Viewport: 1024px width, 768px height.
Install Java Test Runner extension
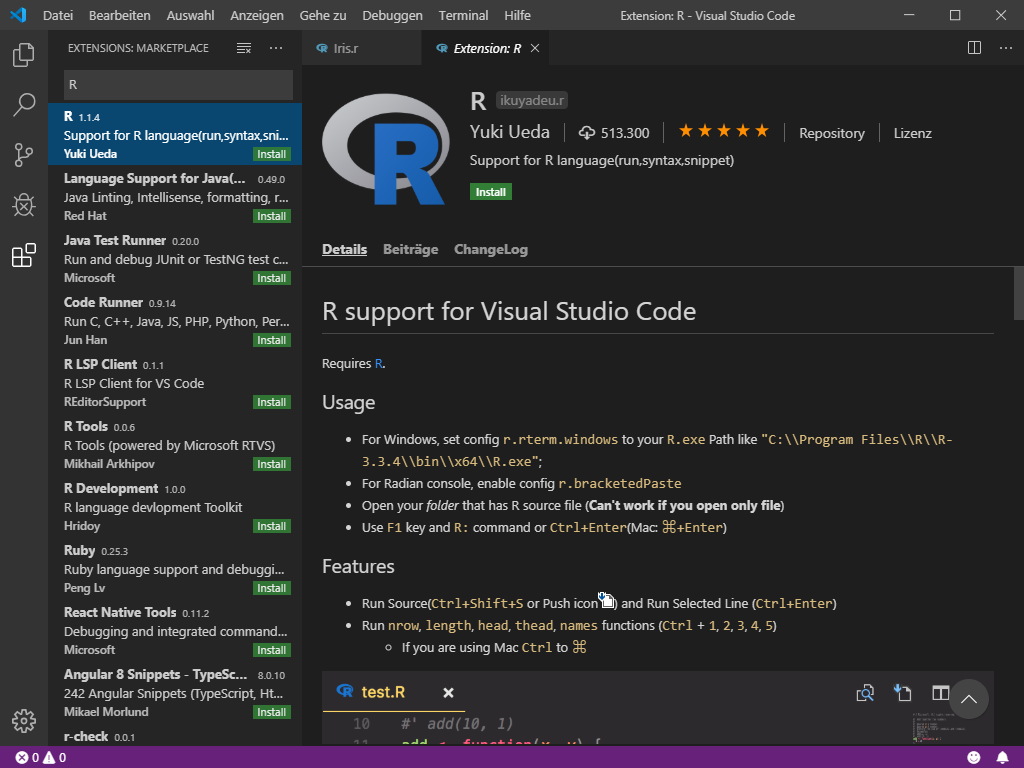(x=272, y=278)
